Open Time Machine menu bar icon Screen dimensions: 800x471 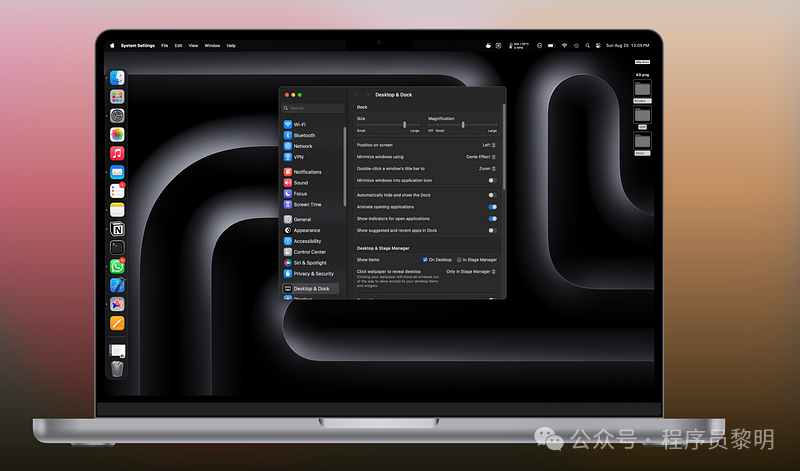click(x=576, y=45)
